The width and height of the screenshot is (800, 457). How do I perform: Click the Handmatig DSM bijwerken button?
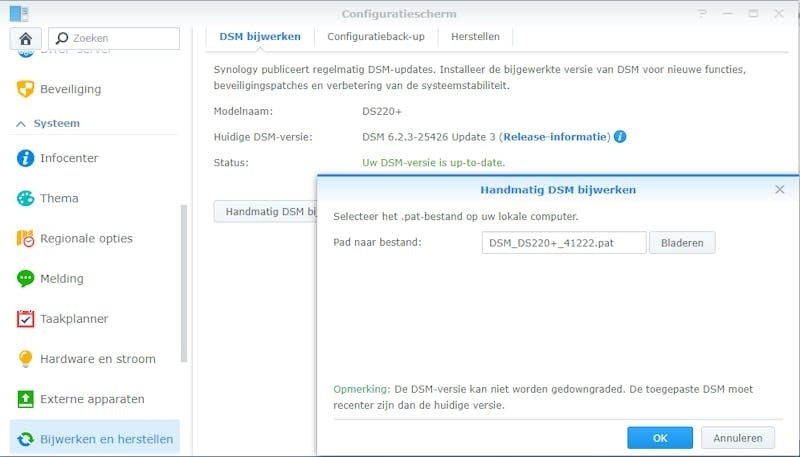265,212
